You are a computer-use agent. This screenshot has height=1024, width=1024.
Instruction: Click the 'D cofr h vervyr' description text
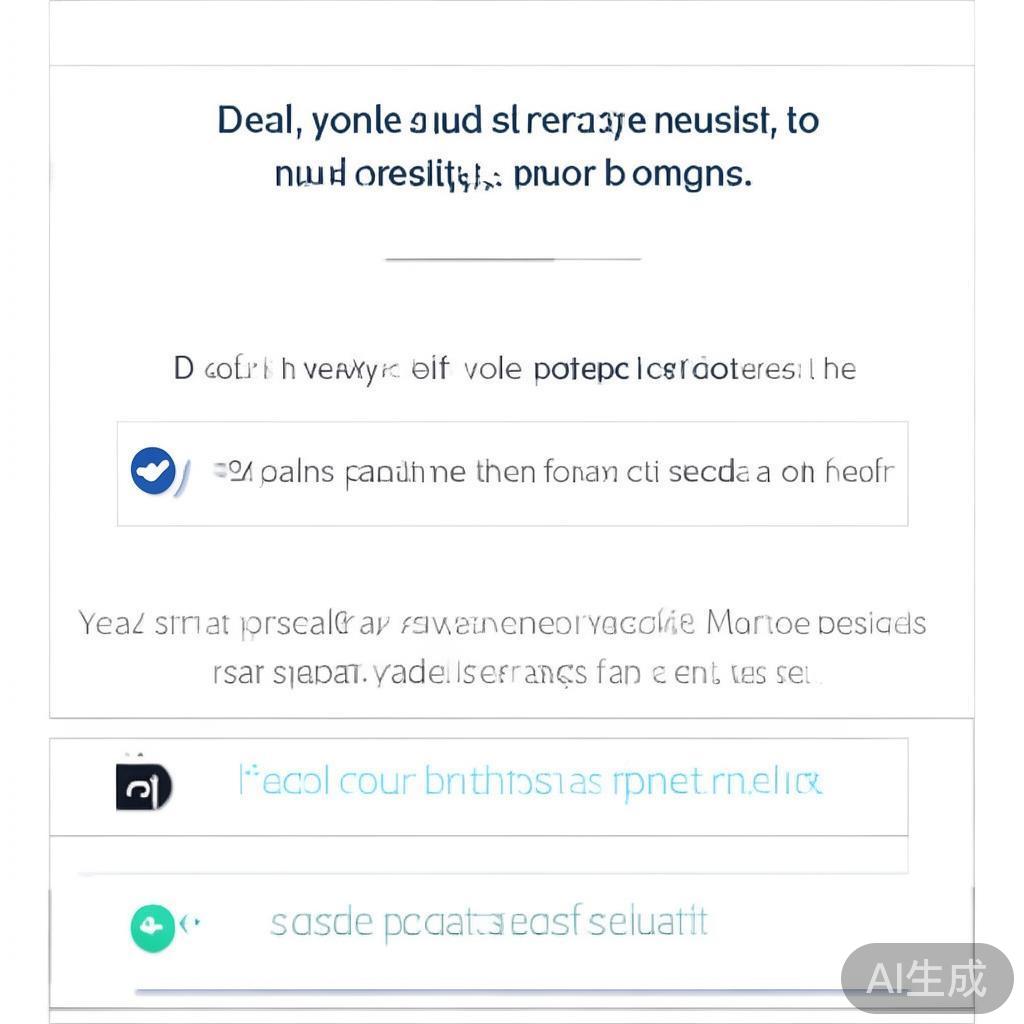tap(515, 369)
